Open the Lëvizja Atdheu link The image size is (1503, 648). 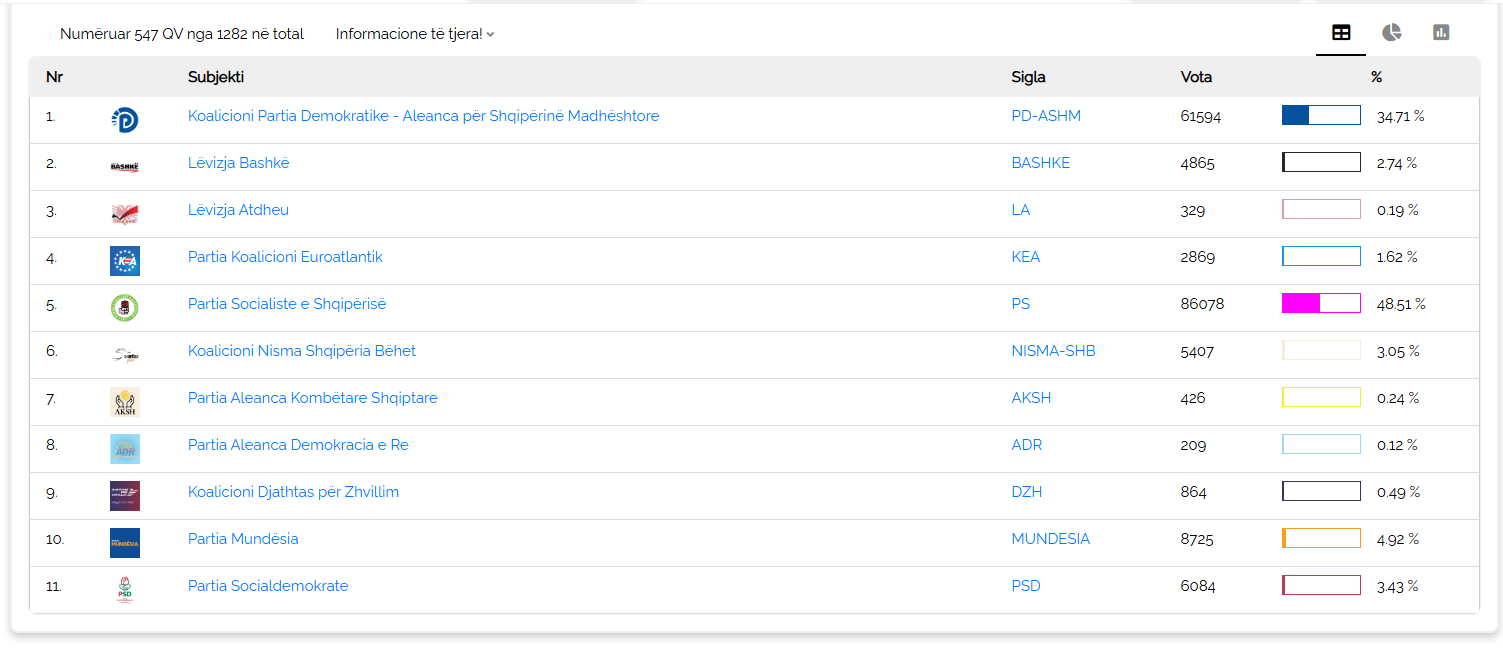click(238, 210)
